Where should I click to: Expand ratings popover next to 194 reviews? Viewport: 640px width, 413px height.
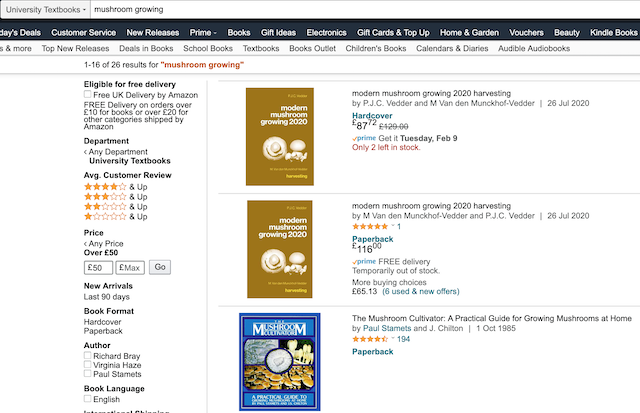click(393, 339)
